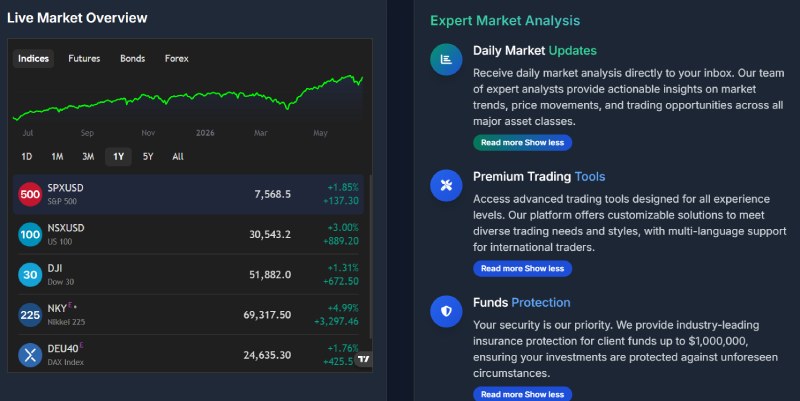Screen dimensions: 800x401
Task: Click the Daily Market Updates chart icon
Action: [x=446, y=60]
